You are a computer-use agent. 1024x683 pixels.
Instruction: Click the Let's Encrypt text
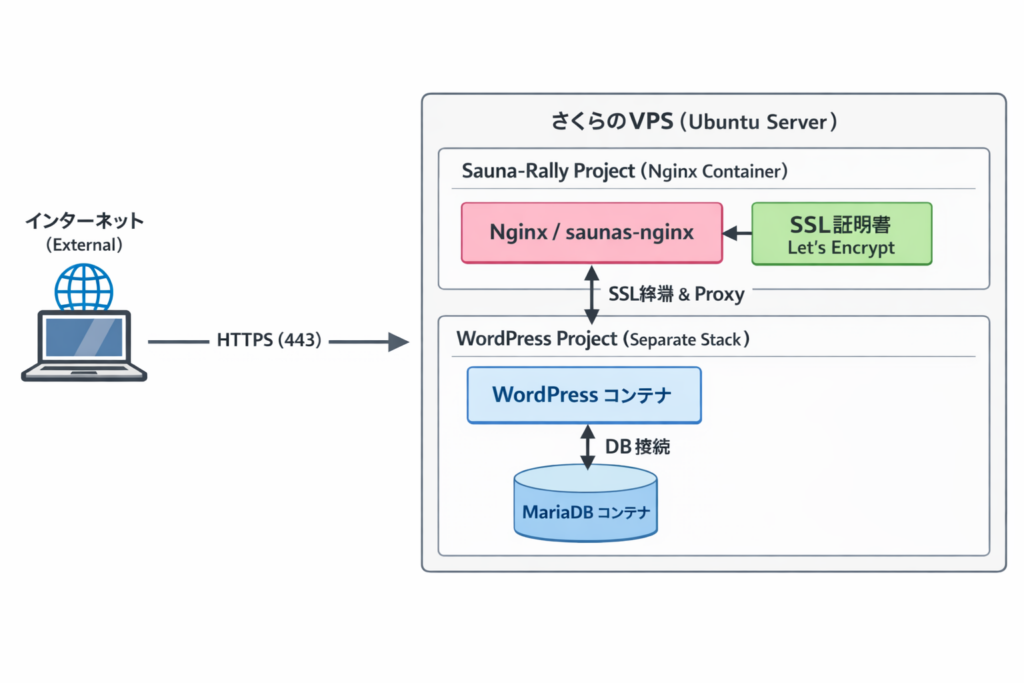(x=841, y=248)
